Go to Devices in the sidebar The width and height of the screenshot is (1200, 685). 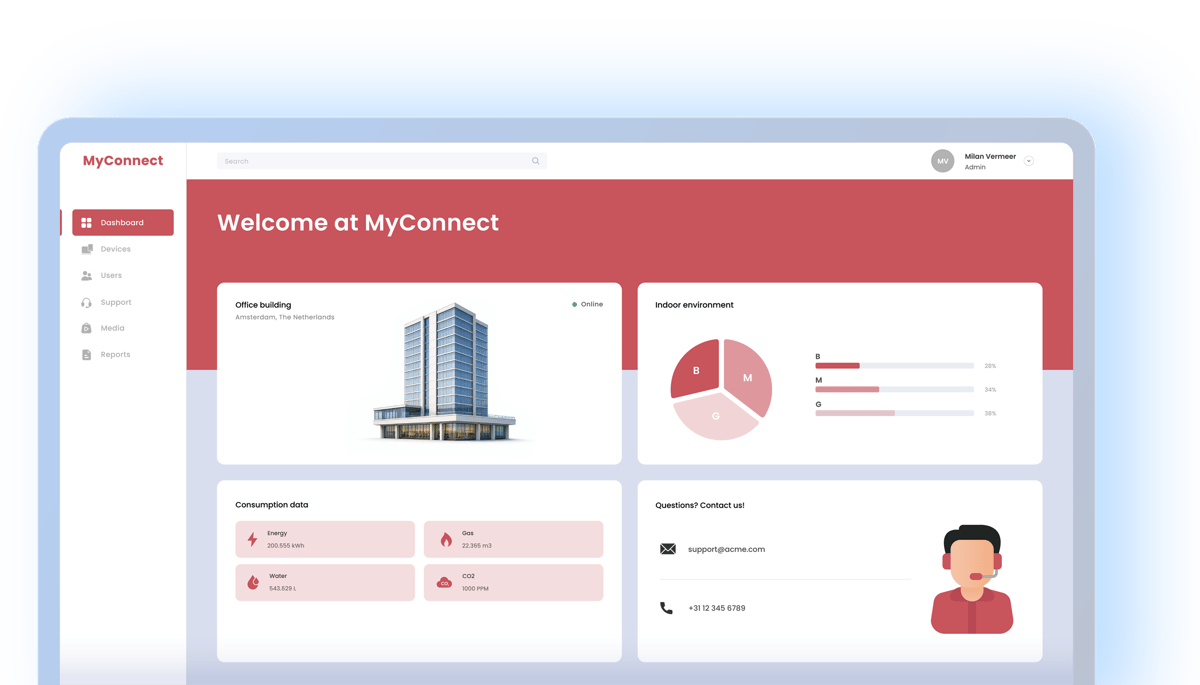pyautogui.click(x=115, y=249)
